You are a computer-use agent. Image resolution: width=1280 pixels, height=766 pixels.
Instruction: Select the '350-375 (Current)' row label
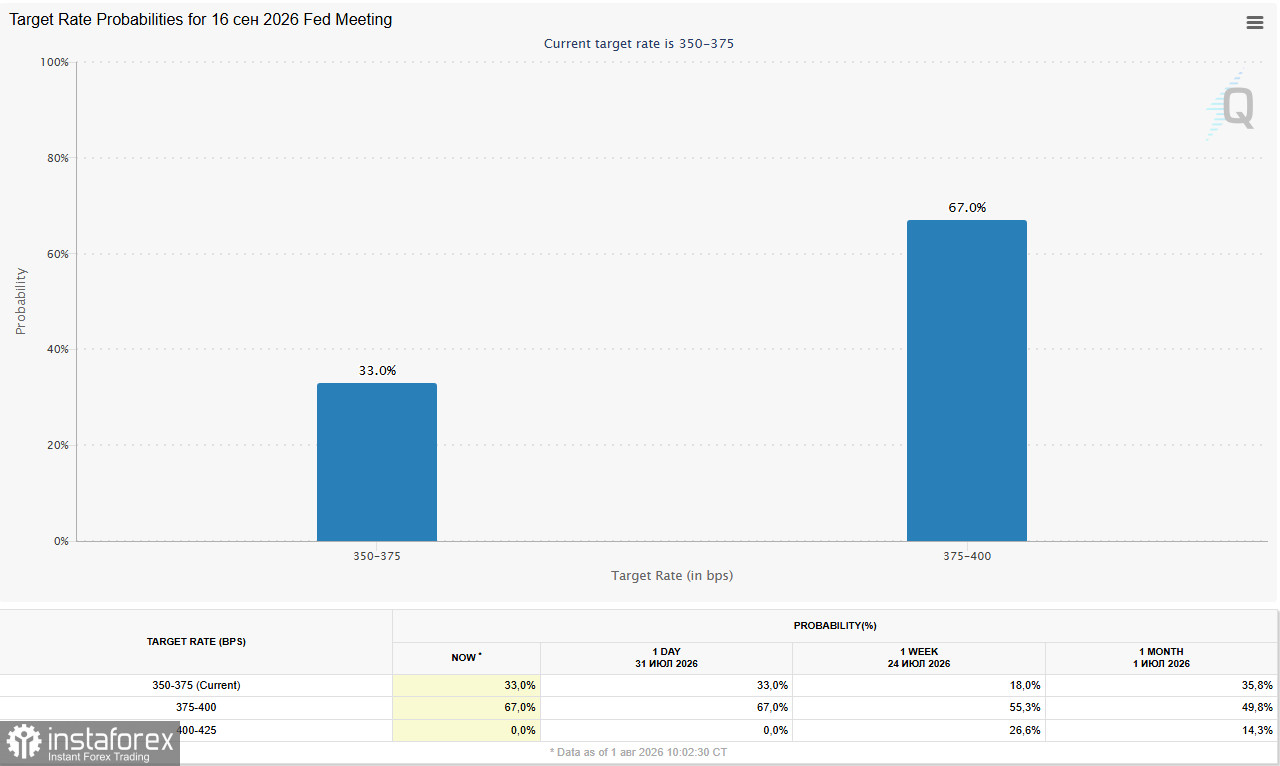(x=196, y=686)
